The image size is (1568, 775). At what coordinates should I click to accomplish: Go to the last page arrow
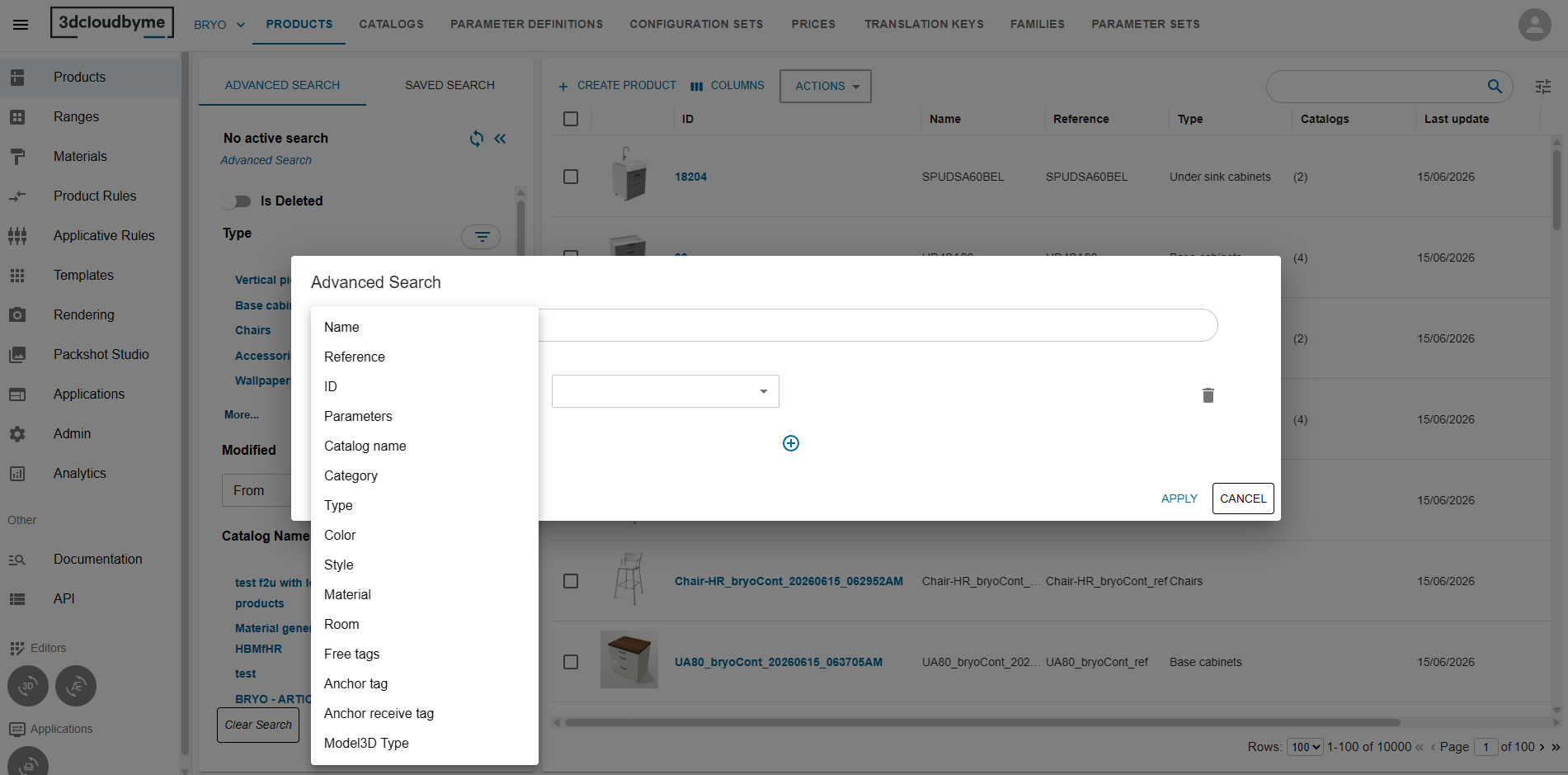[1556, 747]
